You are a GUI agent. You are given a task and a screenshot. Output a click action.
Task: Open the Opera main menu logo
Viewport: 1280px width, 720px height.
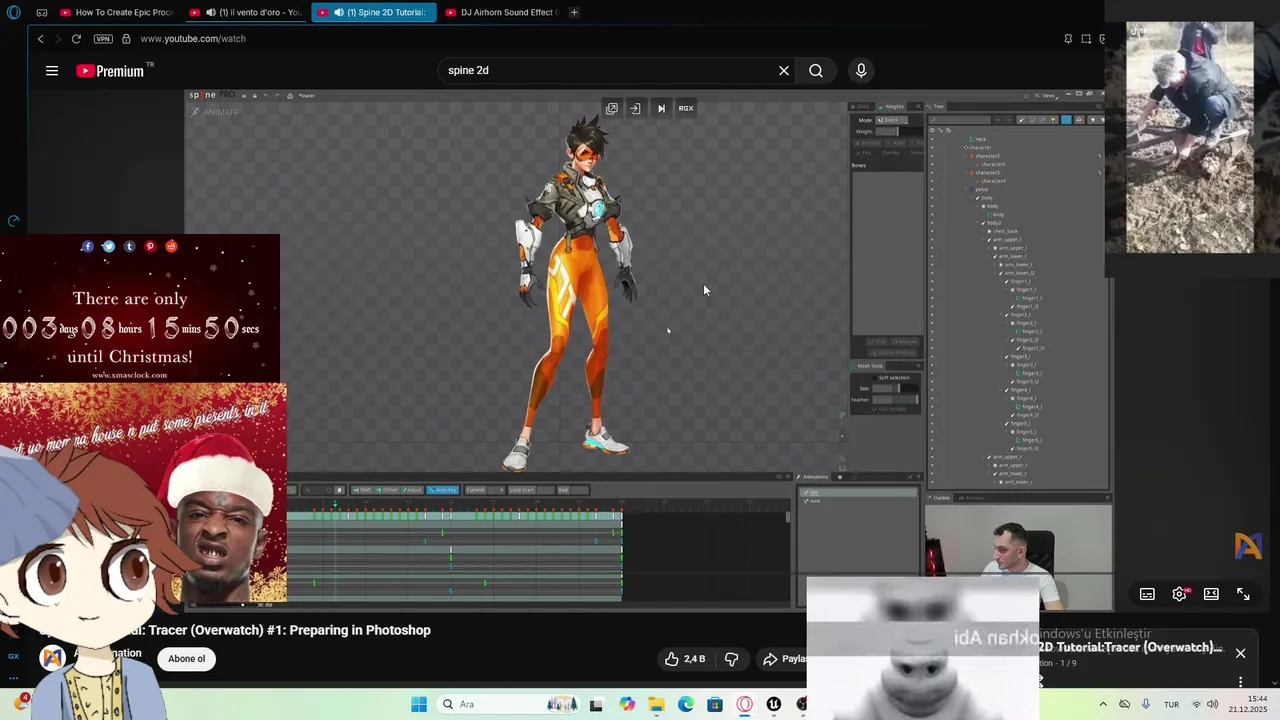coord(13,12)
